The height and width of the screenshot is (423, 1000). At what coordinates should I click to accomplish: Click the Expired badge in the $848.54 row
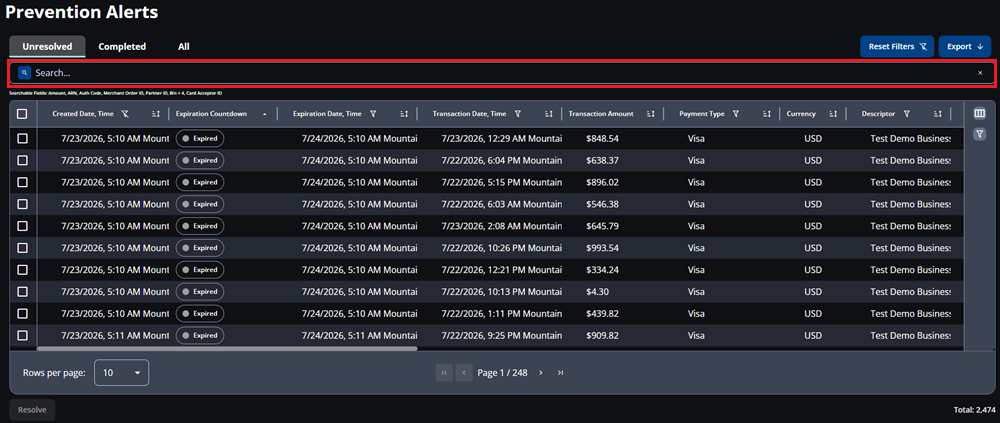pyautogui.click(x=200, y=138)
